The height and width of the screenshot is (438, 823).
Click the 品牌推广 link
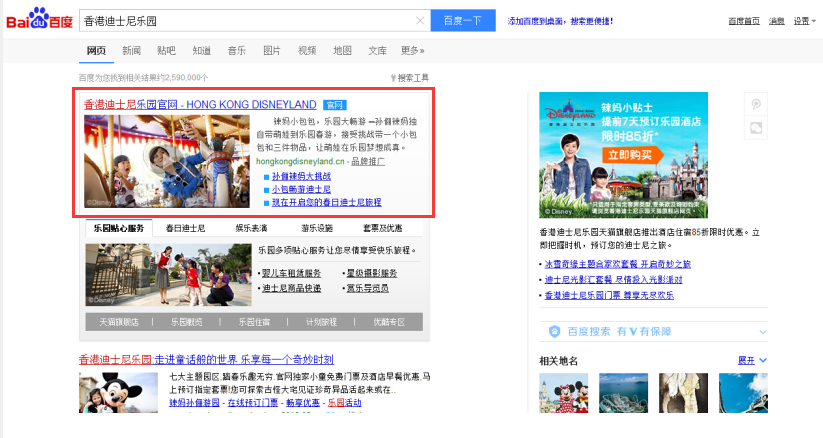pyautogui.click(x=368, y=161)
